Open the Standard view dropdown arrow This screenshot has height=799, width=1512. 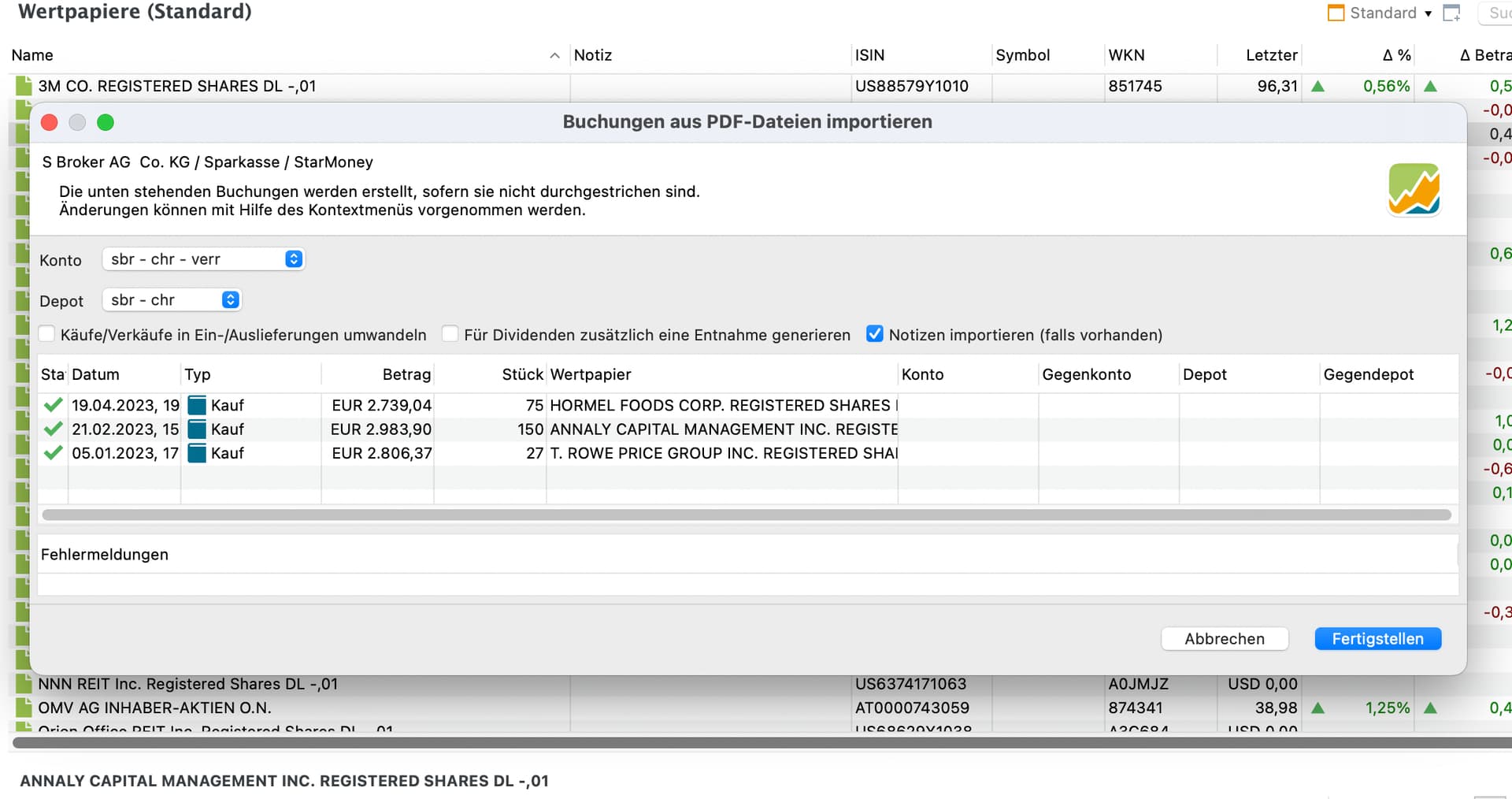pos(1428,13)
